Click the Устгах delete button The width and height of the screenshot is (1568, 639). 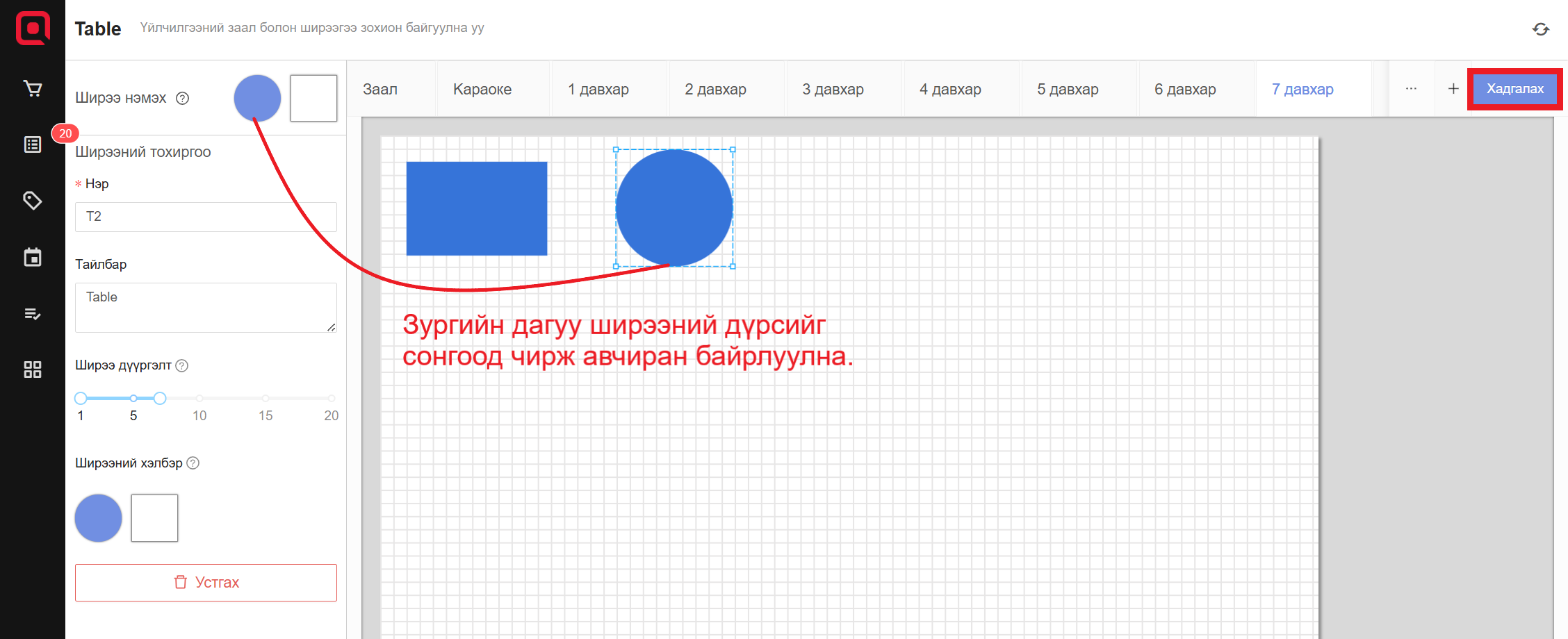(206, 583)
